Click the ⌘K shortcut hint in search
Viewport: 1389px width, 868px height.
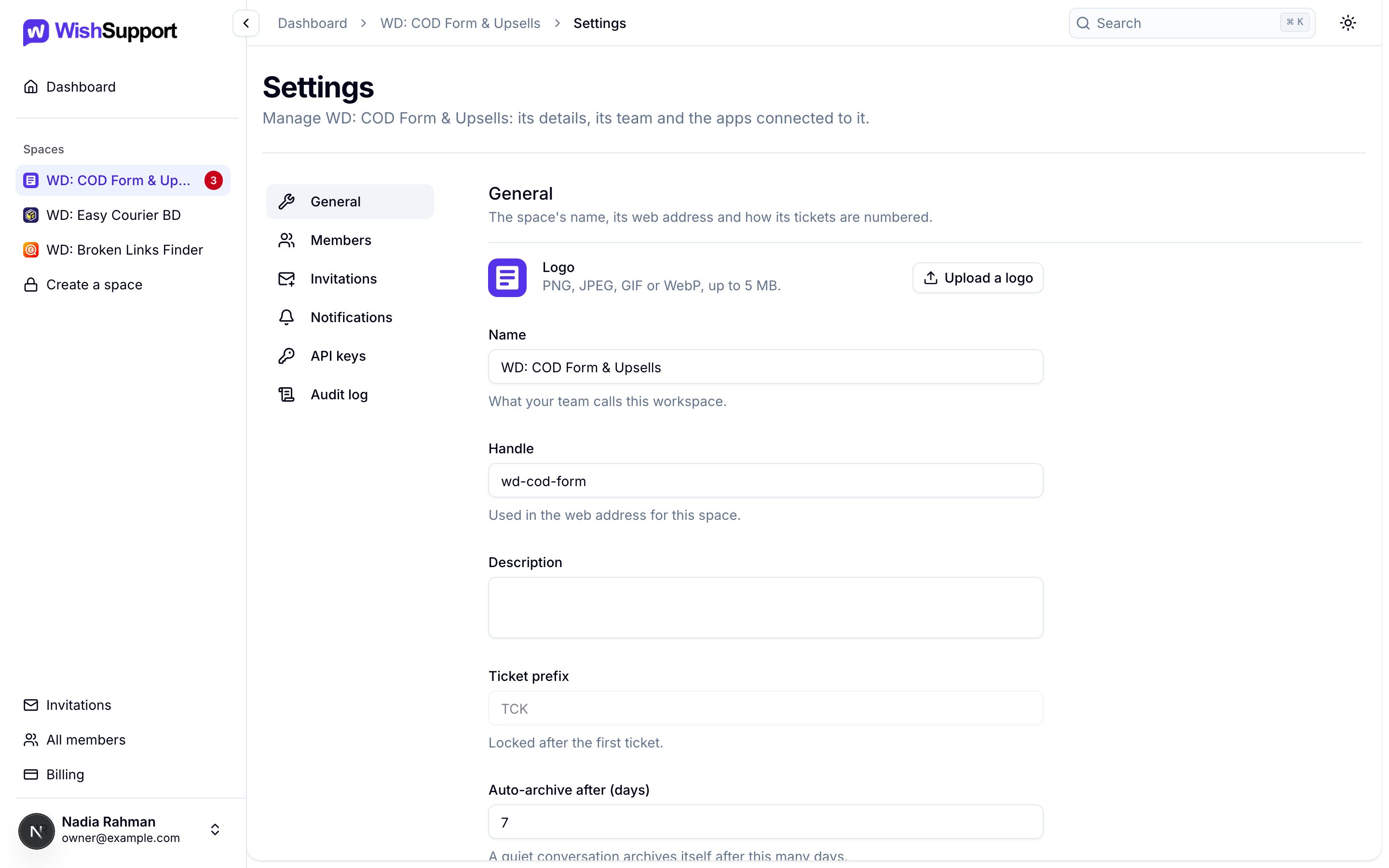[1295, 22]
